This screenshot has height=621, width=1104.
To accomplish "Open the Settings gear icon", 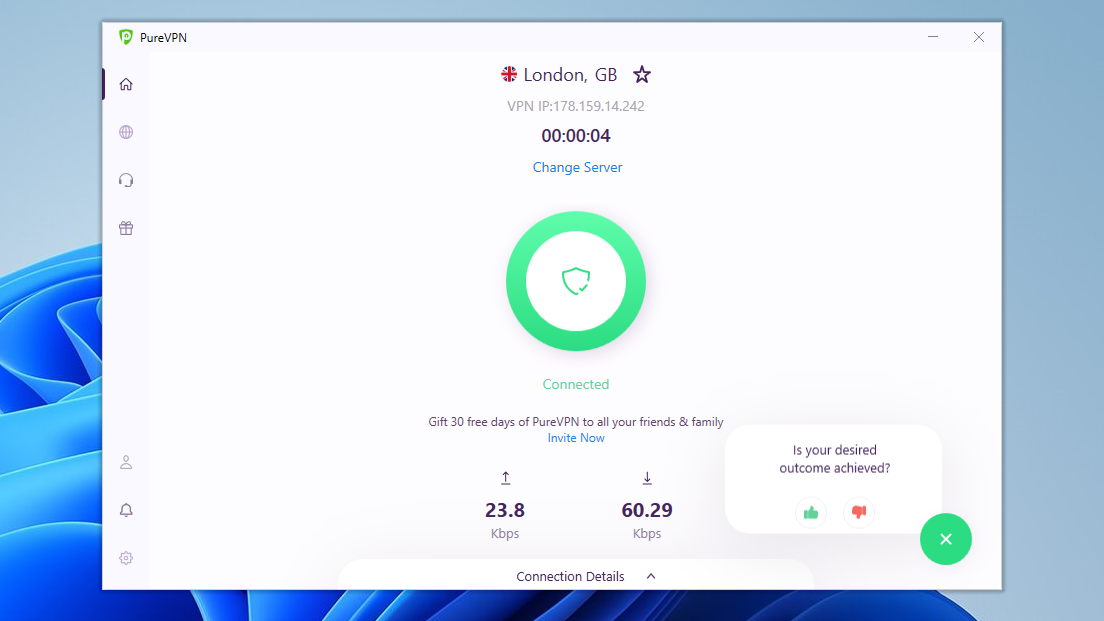I will coord(126,558).
